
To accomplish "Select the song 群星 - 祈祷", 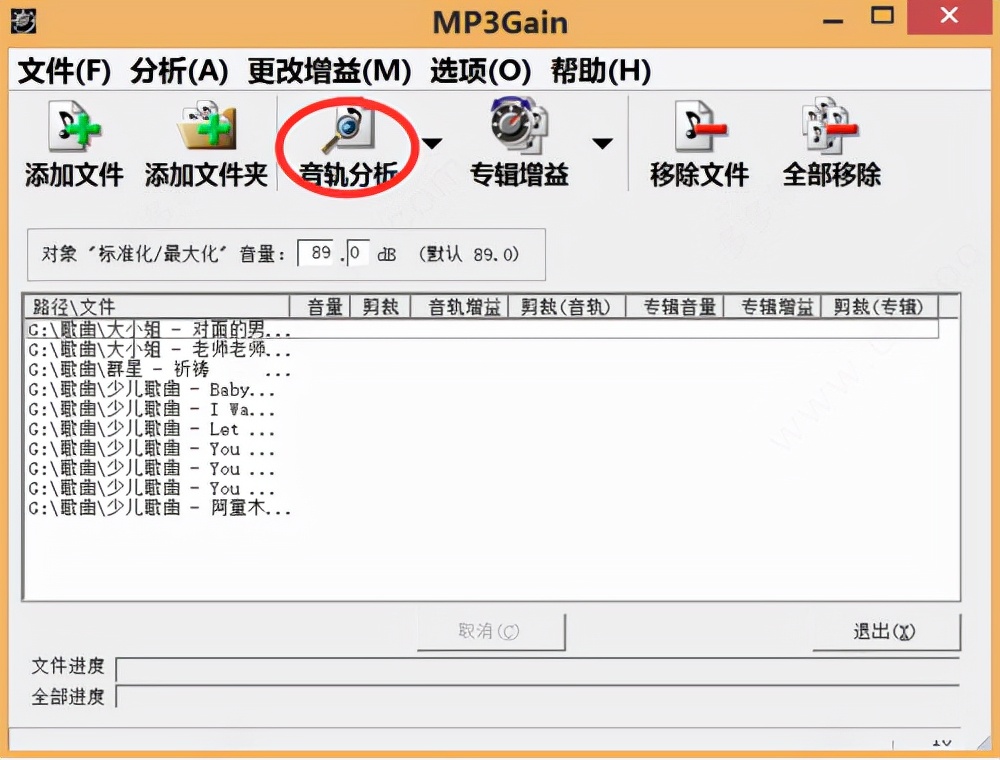I will tap(150, 369).
